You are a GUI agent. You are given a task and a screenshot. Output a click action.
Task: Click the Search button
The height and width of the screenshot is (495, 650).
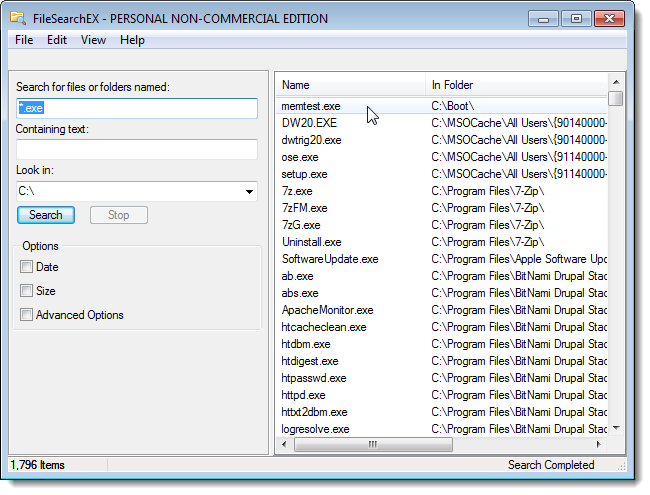(46, 215)
